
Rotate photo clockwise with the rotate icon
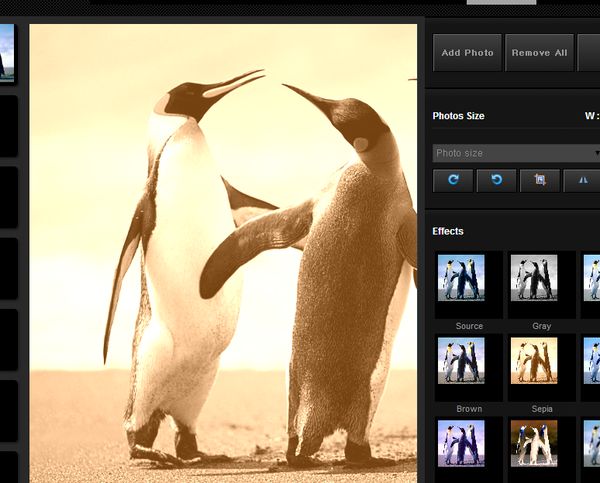coord(453,180)
